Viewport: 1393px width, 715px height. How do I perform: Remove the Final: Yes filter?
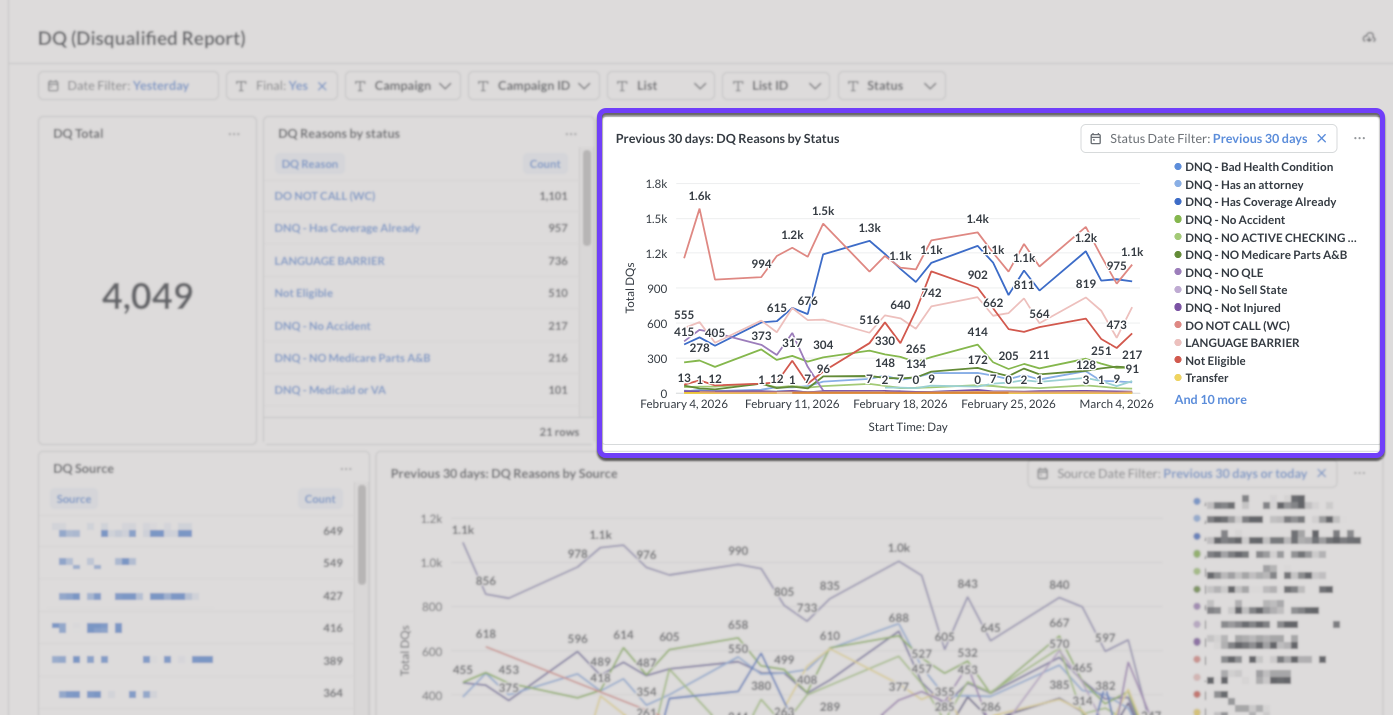pyautogui.click(x=322, y=86)
